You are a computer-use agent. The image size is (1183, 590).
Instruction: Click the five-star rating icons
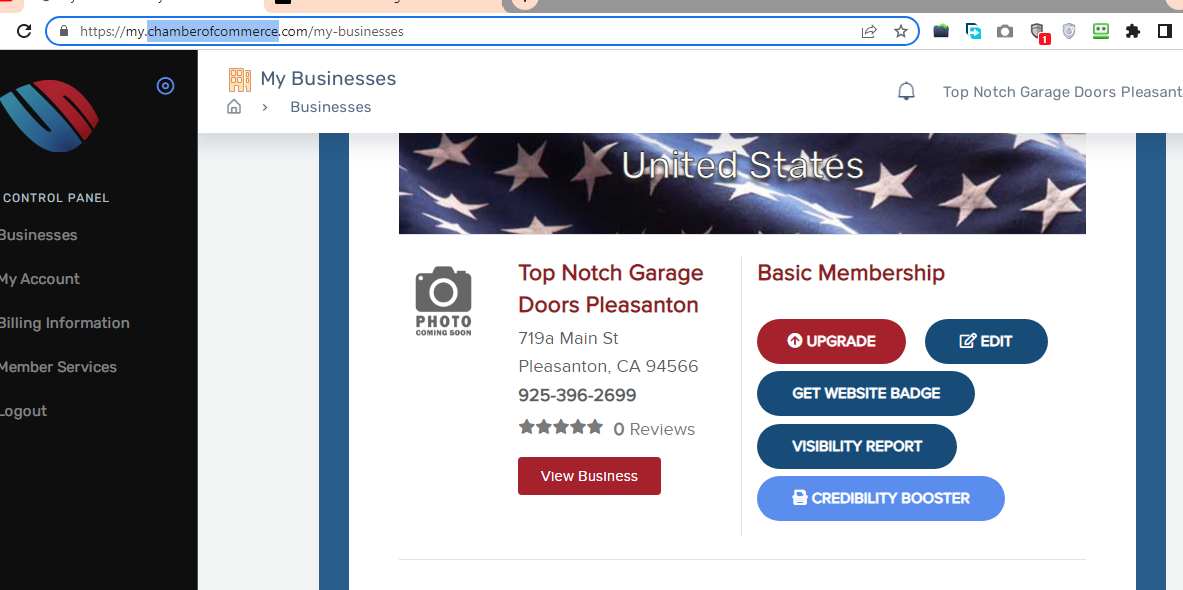[x=561, y=428]
